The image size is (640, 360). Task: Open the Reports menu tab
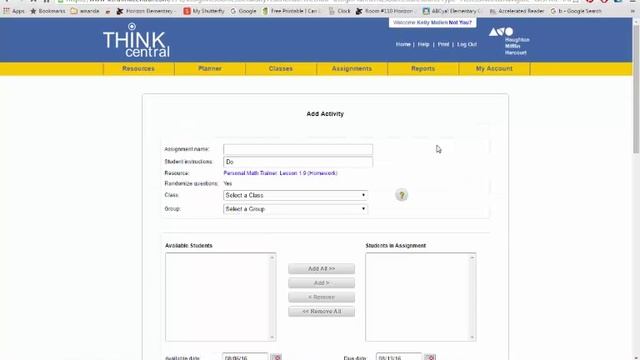point(423,69)
